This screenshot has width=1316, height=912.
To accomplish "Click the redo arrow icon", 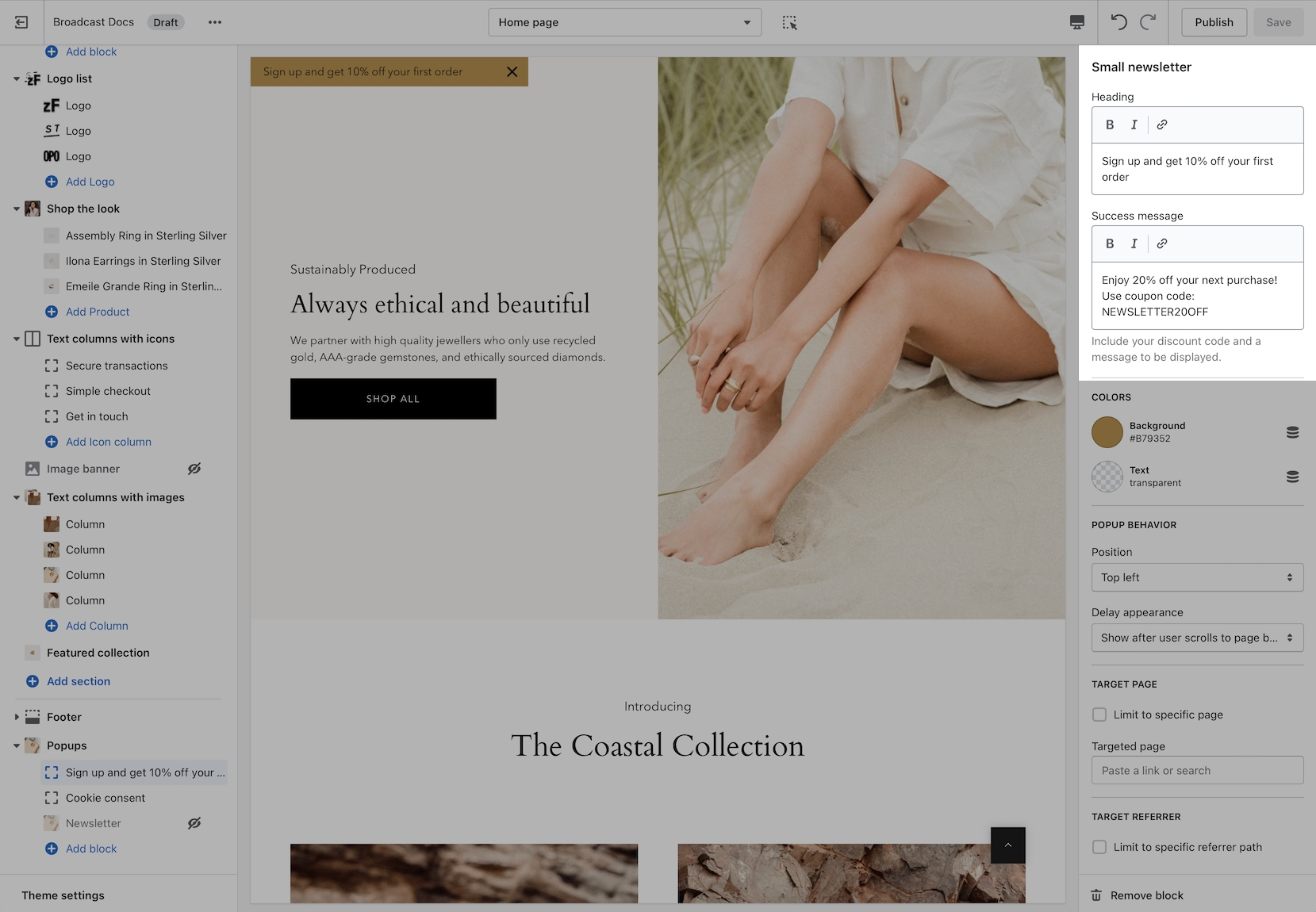I will coord(1148,22).
